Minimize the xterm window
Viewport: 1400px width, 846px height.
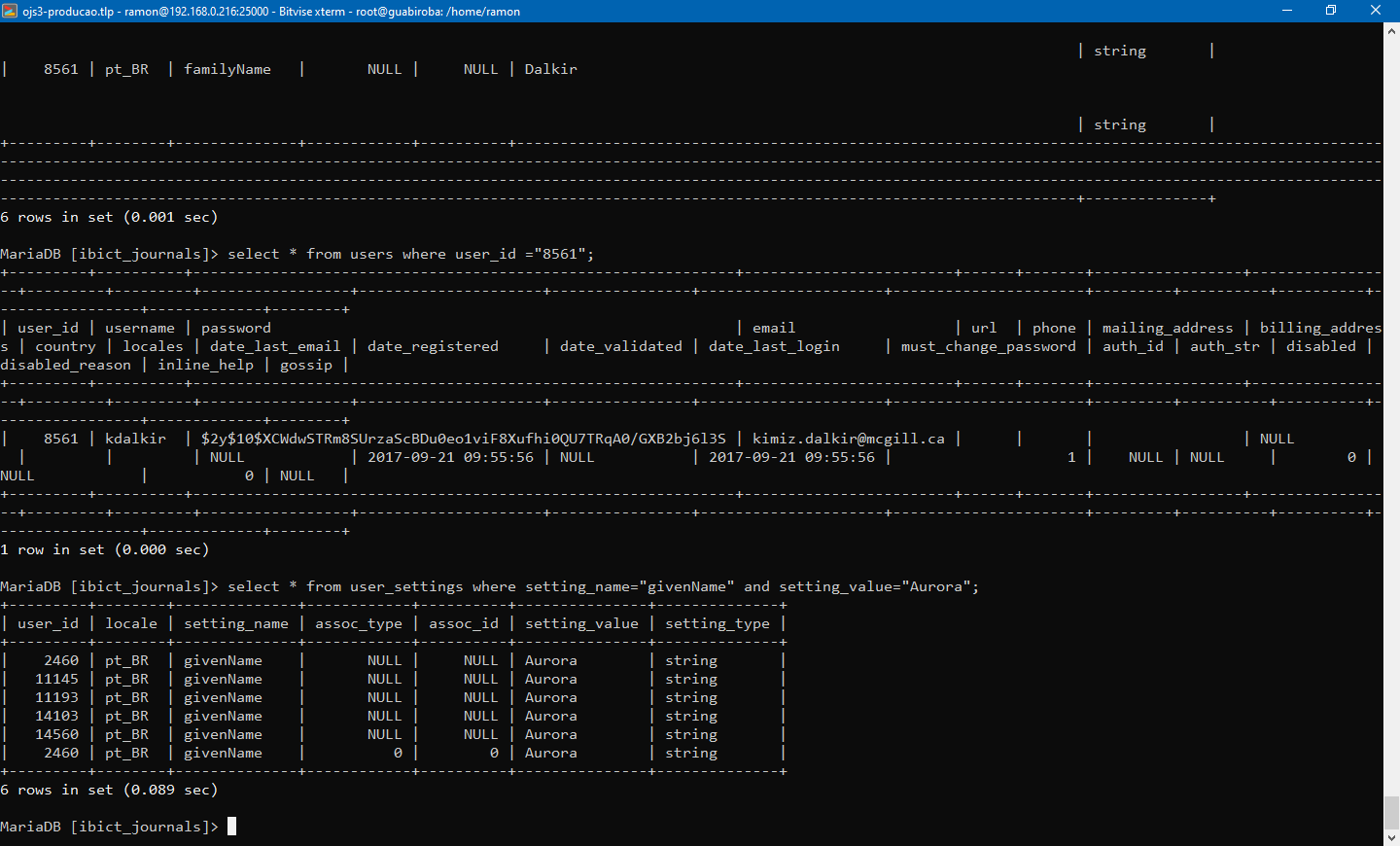(x=1287, y=11)
